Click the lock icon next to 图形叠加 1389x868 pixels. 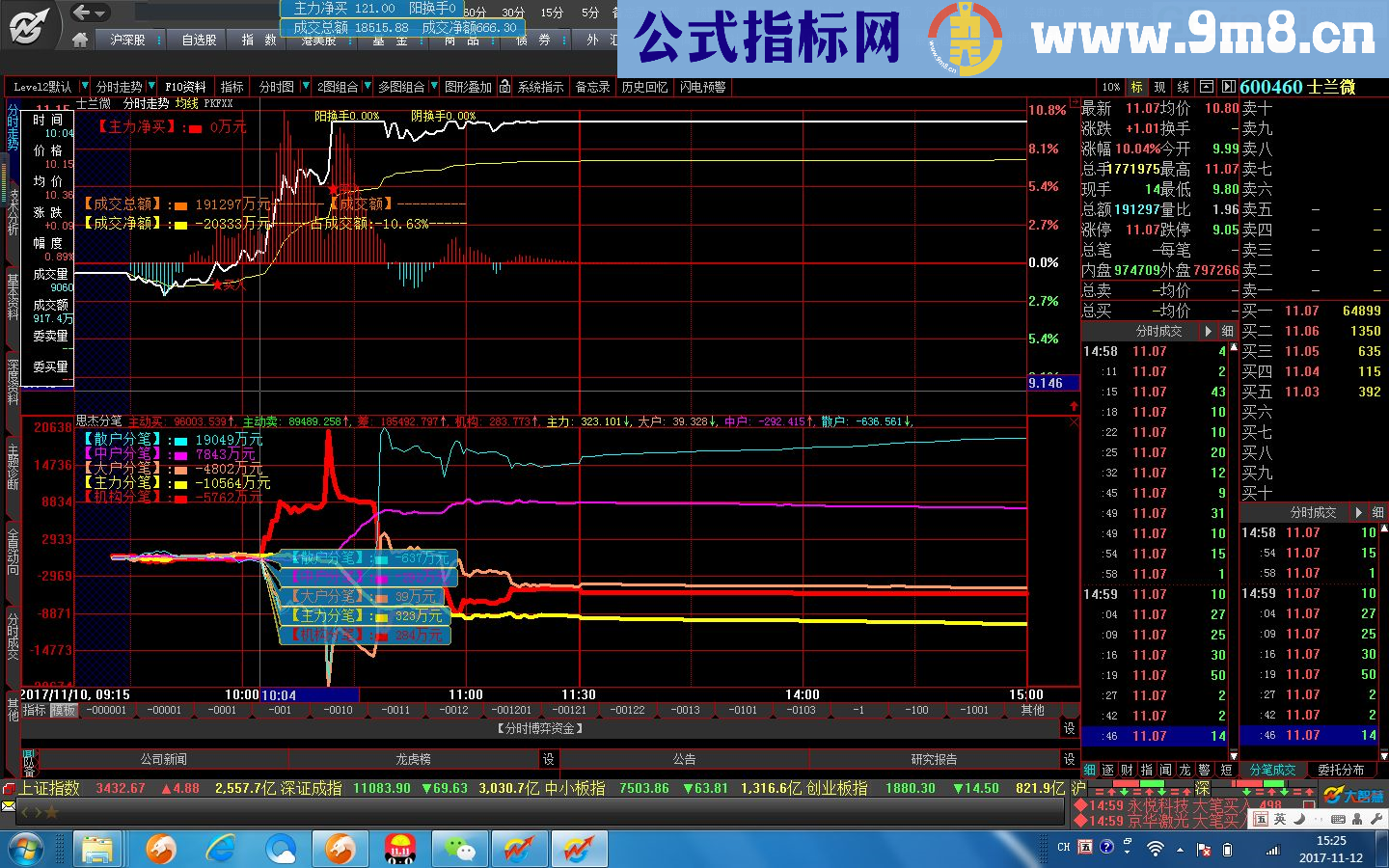coord(504,87)
